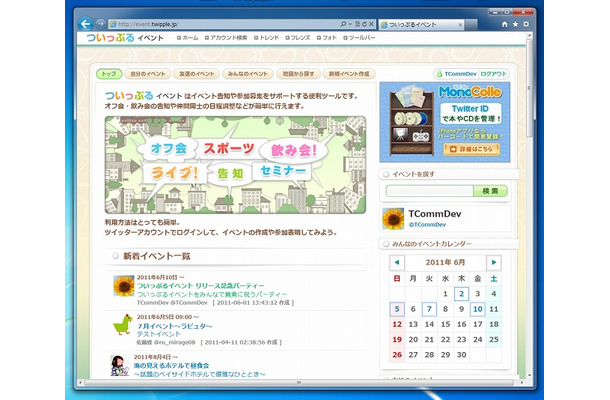Click the city illustration banner
610x400 pixels.
[235, 165]
